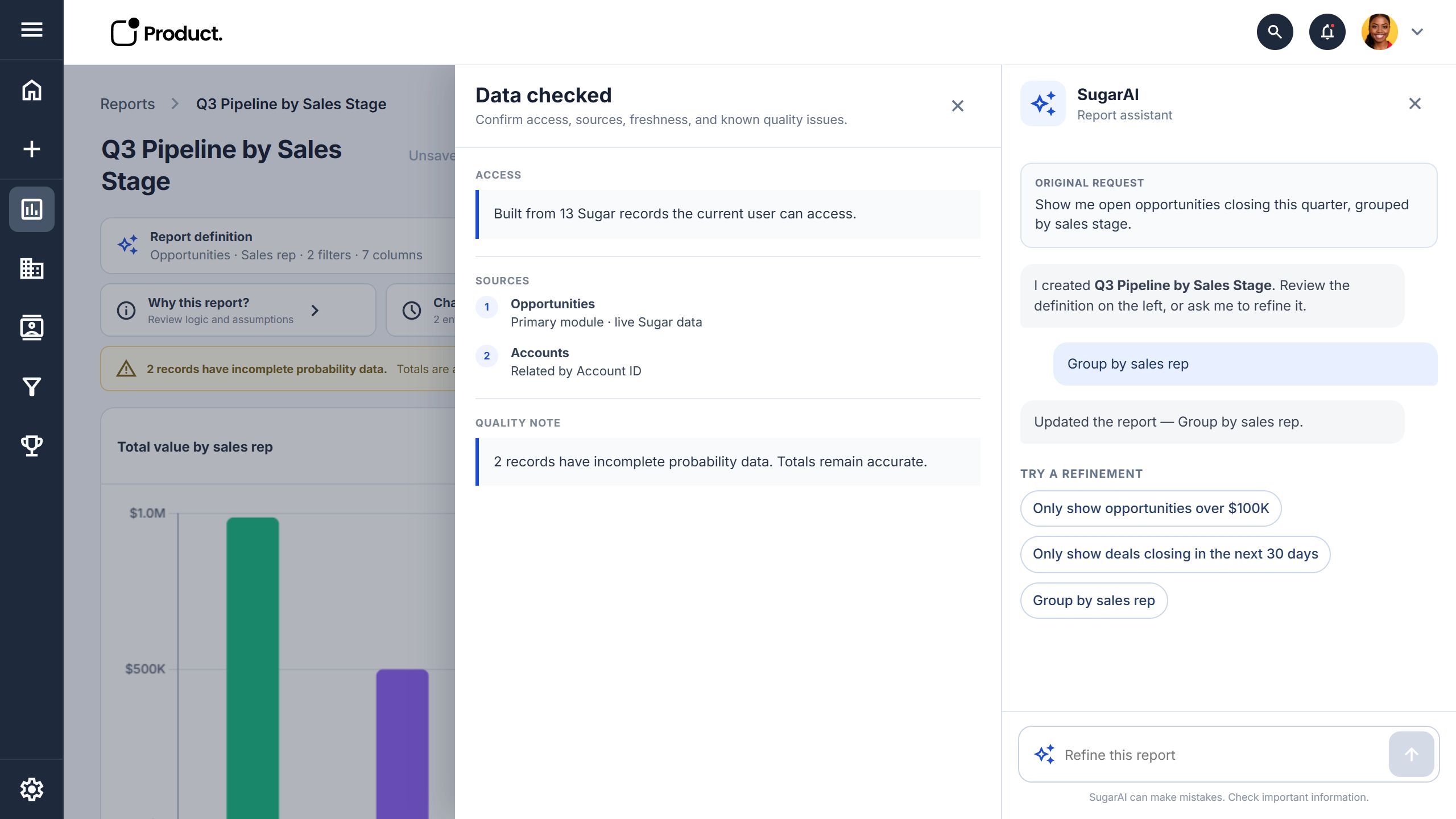The height and width of the screenshot is (819, 1456).
Task: Click the Original Request card
Action: click(x=1228, y=205)
